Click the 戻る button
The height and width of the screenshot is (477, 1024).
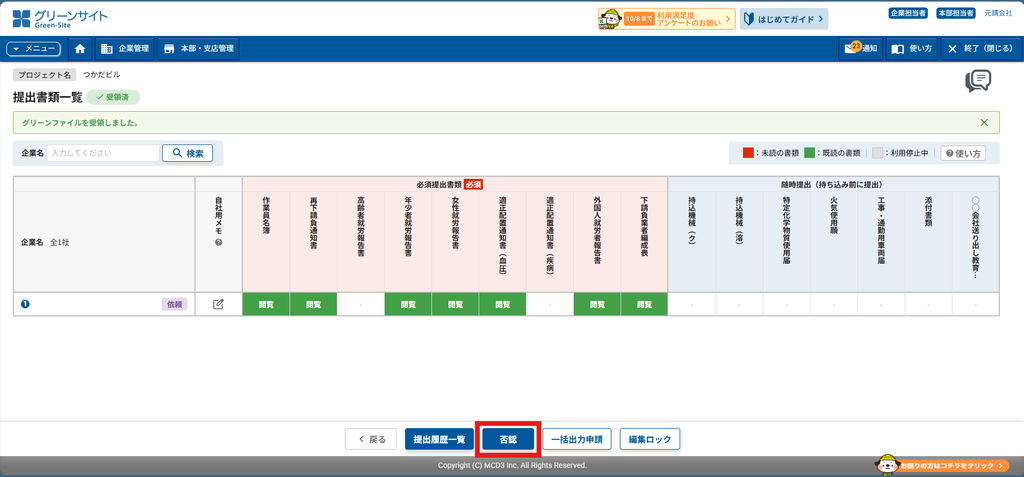[371, 439]
